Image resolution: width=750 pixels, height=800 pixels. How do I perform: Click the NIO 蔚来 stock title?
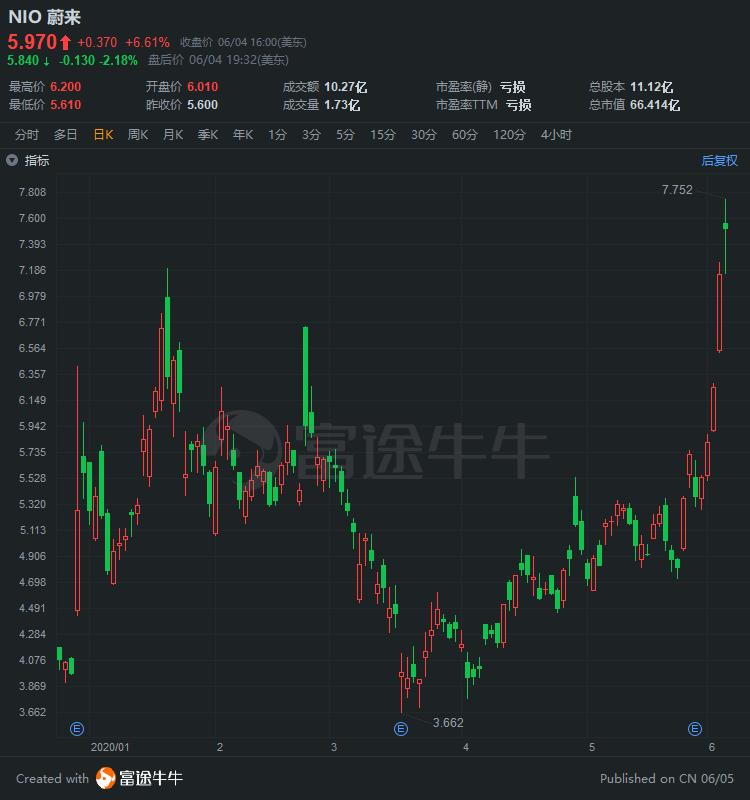point(45,17)
